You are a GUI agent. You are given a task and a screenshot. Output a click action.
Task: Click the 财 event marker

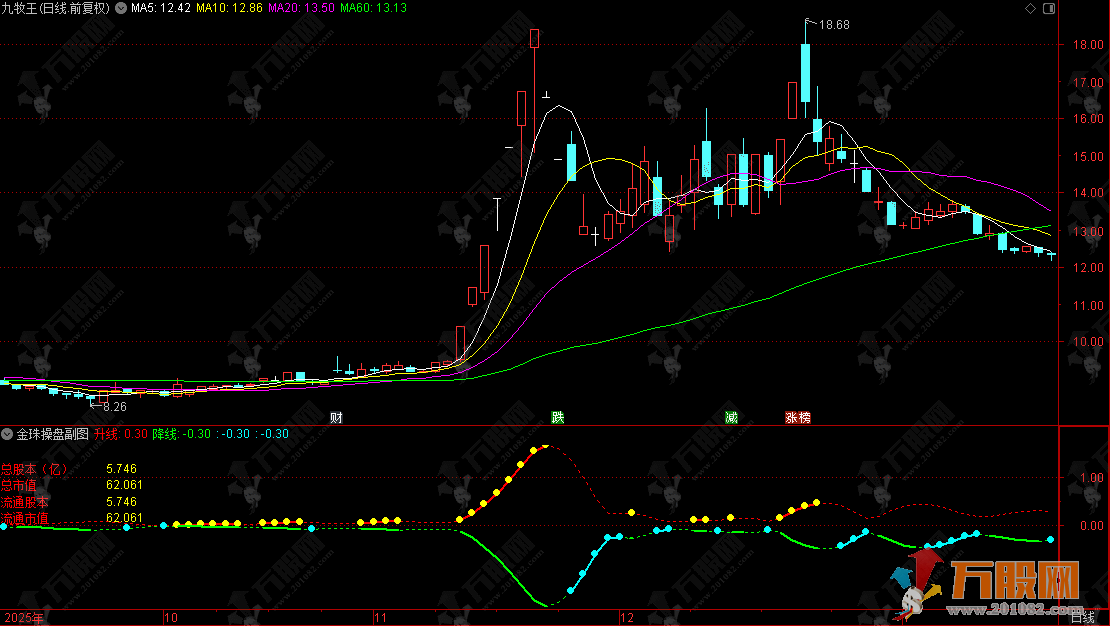click(337, 417)
